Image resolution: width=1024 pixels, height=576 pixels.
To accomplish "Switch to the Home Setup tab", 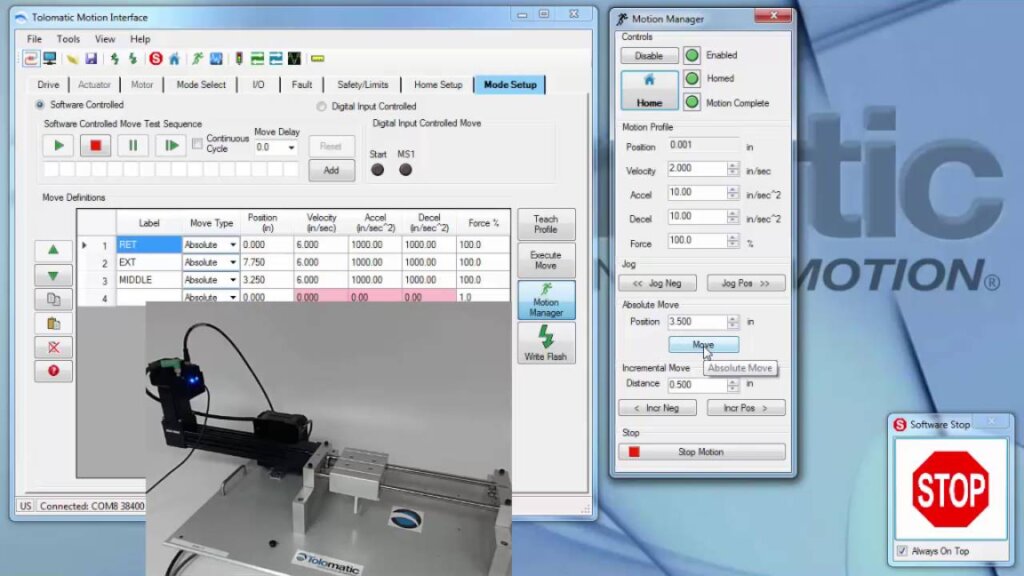I will click(x=438, y=85).
